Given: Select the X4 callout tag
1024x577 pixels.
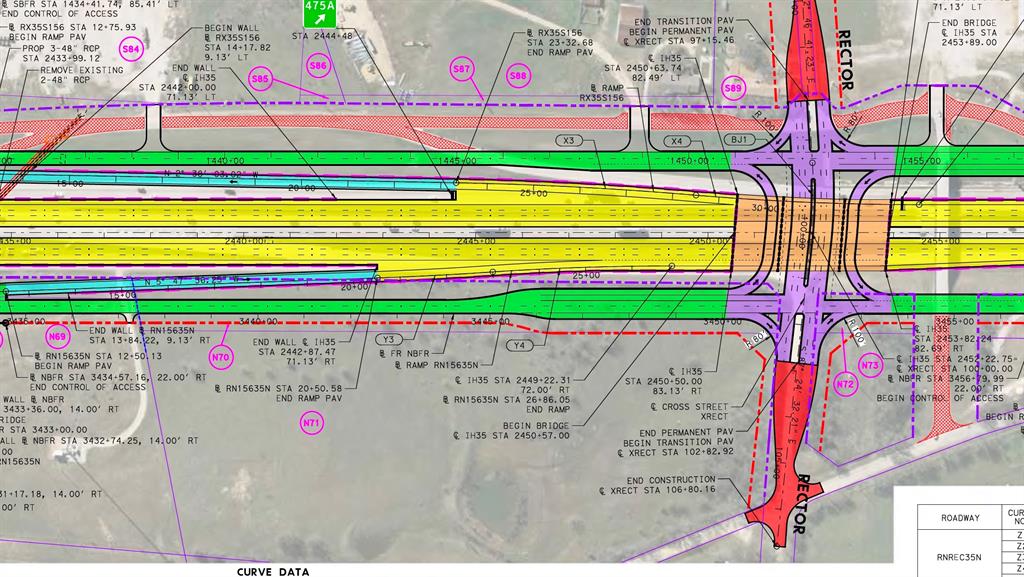Looking at the screenshot, I should 677,141.
